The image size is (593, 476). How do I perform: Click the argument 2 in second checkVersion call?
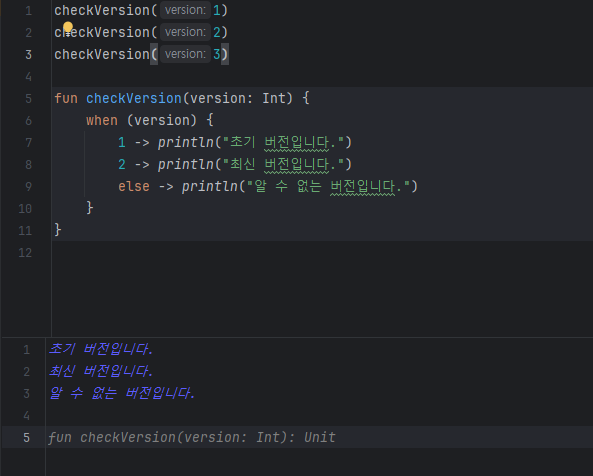(217, 32)
